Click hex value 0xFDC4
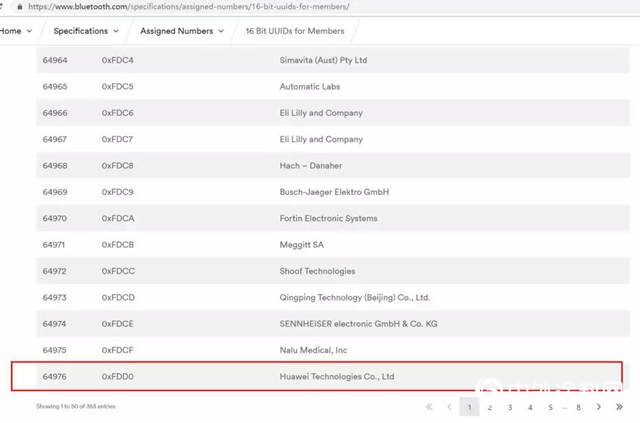This screenshot has height=423, width=640. click(x=118, y=60)
